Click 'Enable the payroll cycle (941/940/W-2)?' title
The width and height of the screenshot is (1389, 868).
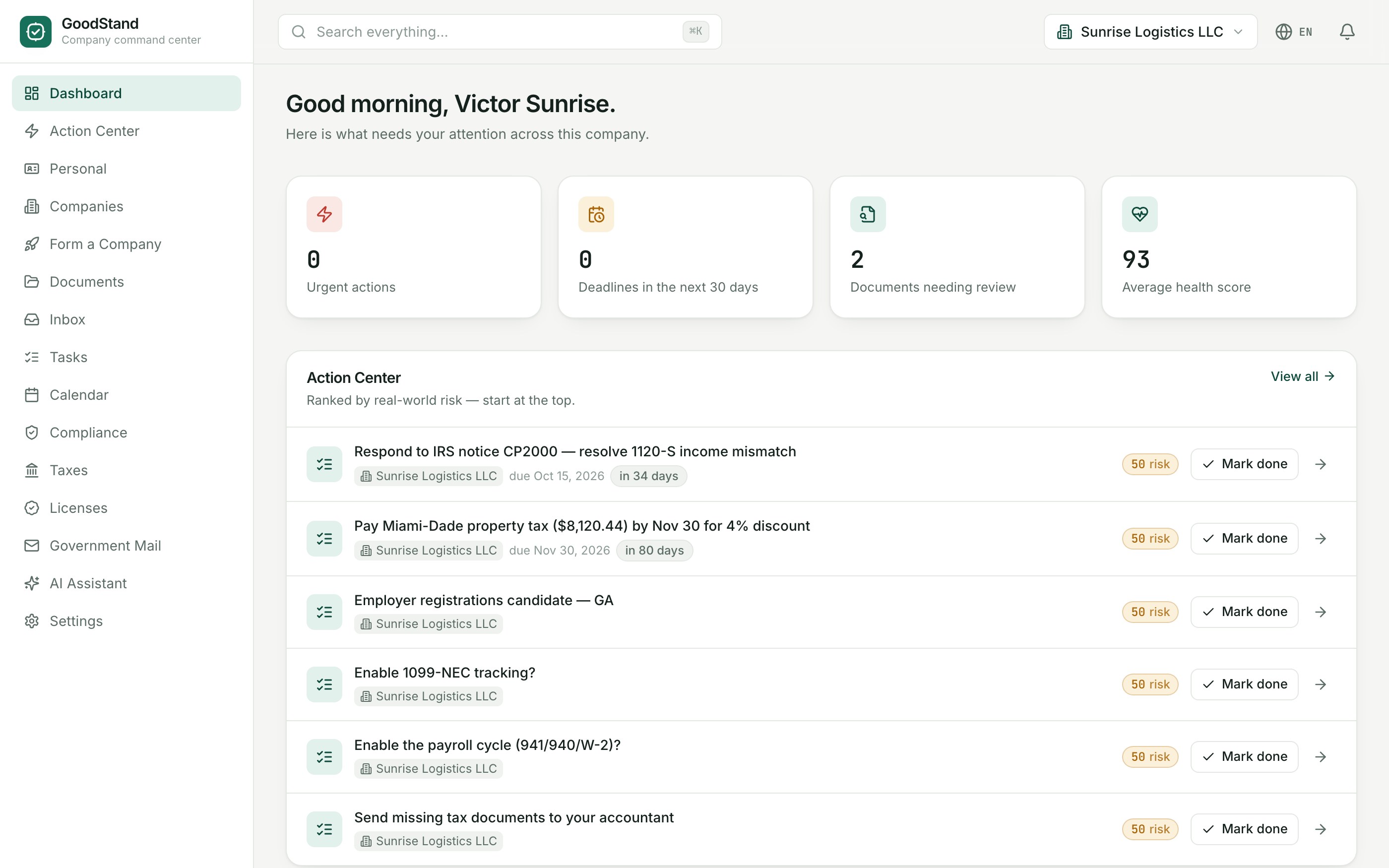point(487,745)
